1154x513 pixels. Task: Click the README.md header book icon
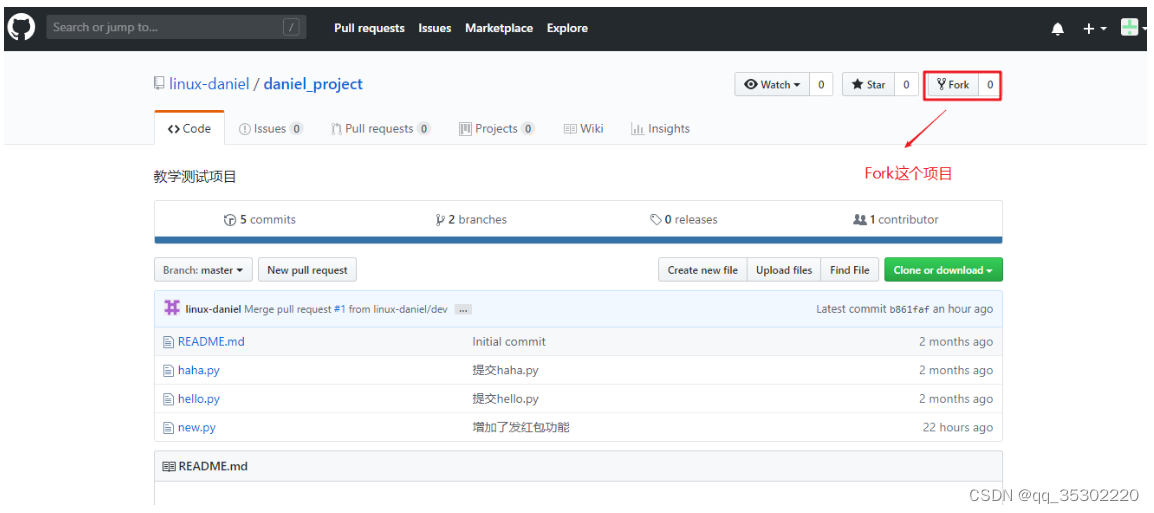(169, 467)
